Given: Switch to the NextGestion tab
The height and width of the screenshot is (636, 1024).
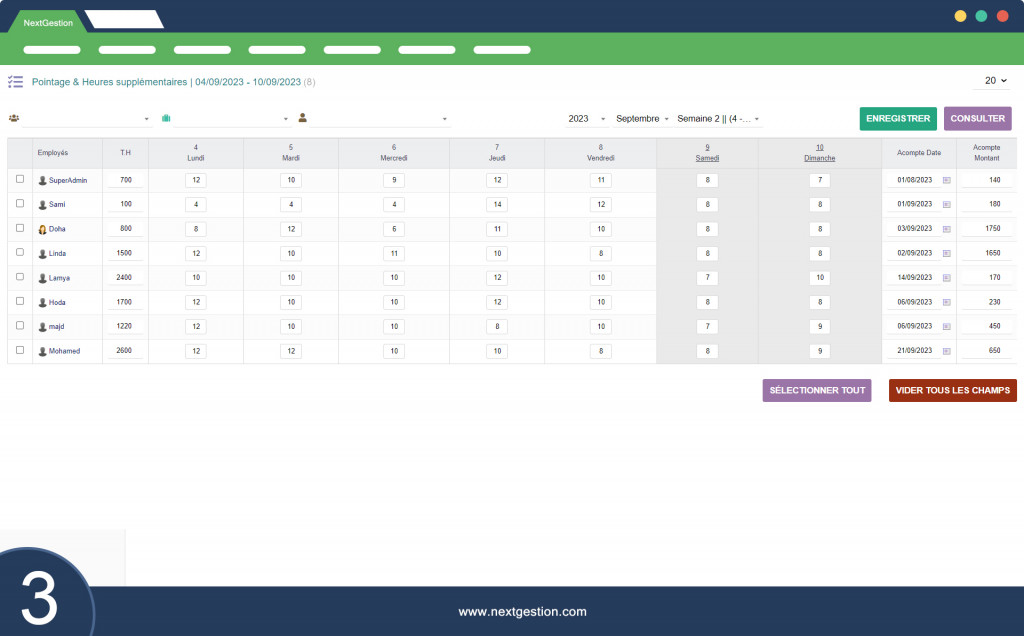Looking at the screenshot, I should [48, 23].
